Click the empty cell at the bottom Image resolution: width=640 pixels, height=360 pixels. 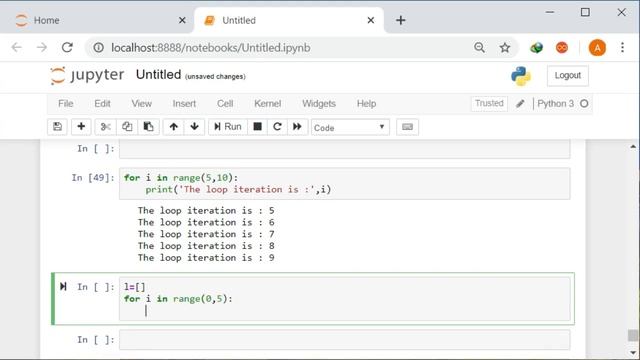(x=344, y=340)
